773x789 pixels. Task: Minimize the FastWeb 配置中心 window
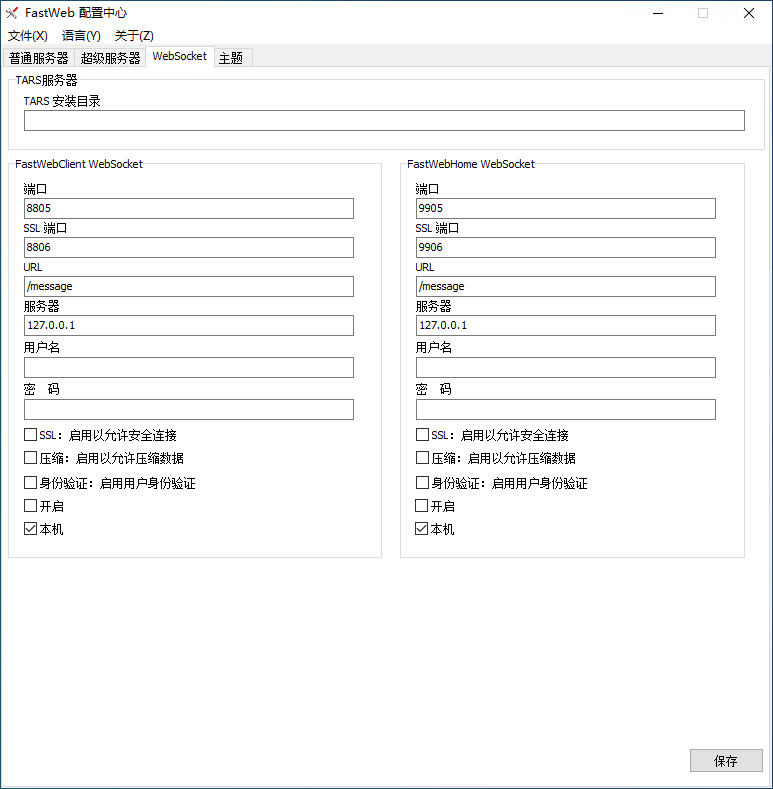point(658,13)
